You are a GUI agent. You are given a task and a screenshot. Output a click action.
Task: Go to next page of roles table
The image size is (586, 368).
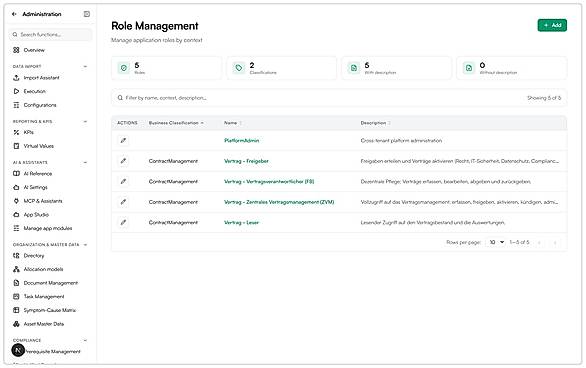[555, 243]
